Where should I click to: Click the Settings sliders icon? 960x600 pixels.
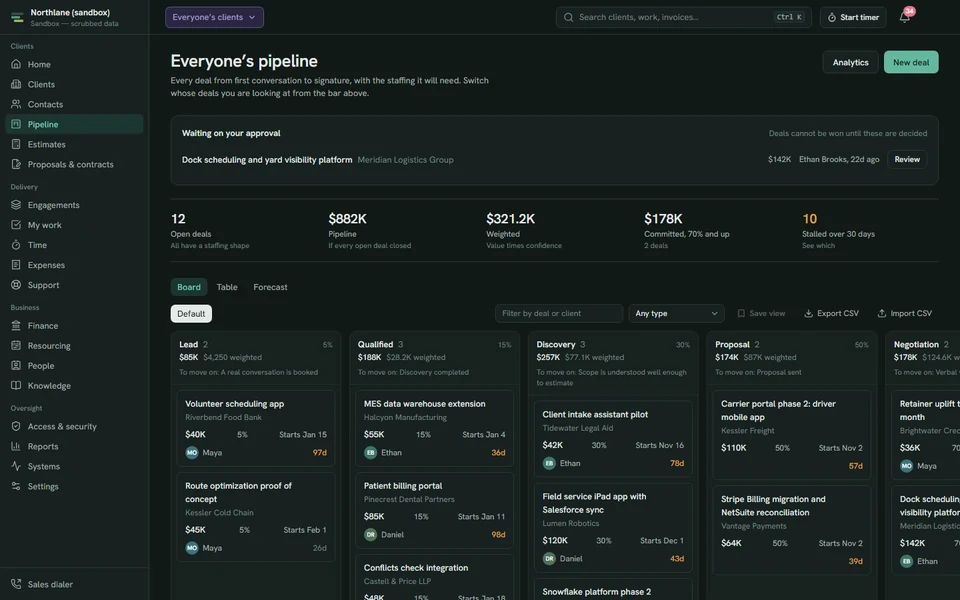16,486
